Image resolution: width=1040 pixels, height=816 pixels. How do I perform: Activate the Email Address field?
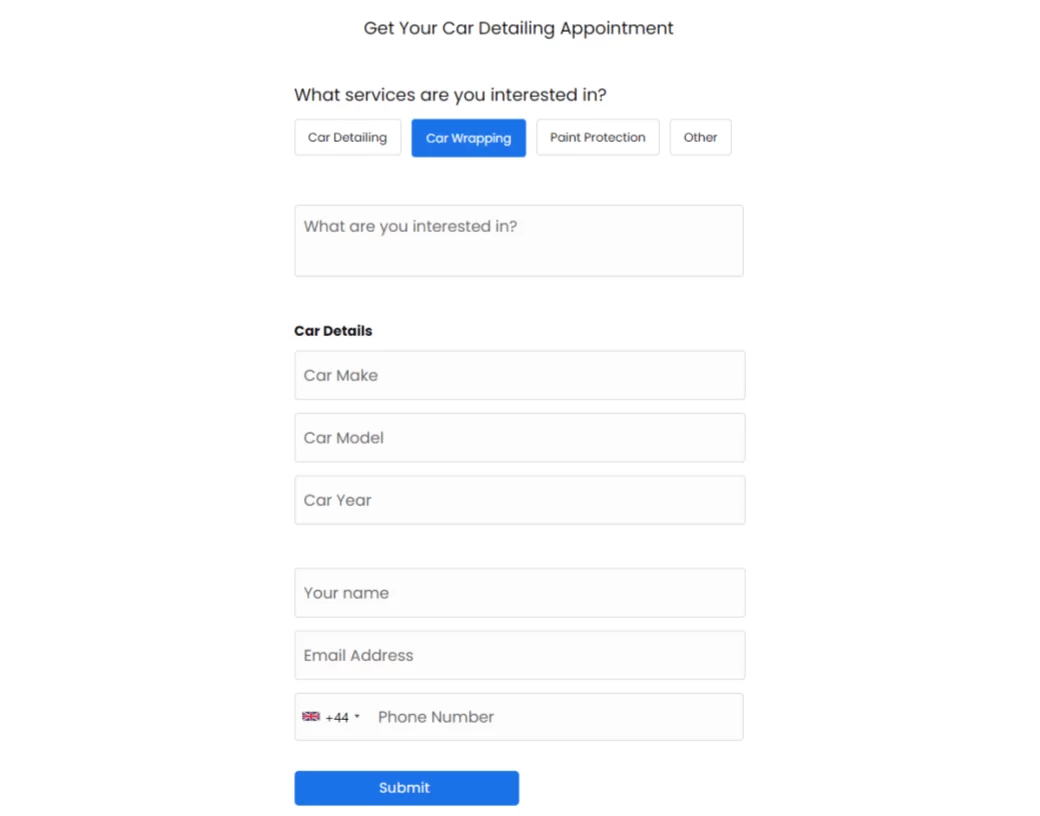click(x=519, y=655)
